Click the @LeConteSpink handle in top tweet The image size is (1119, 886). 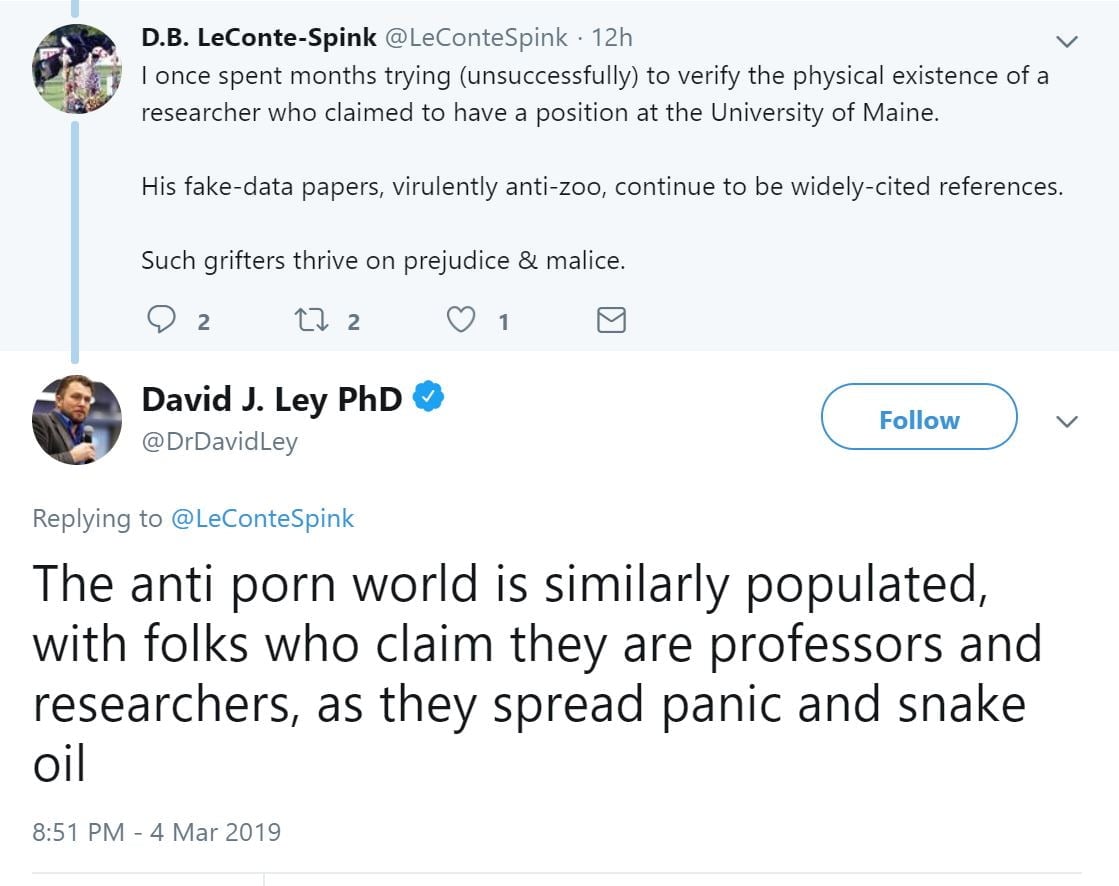(x=477, y=38)
